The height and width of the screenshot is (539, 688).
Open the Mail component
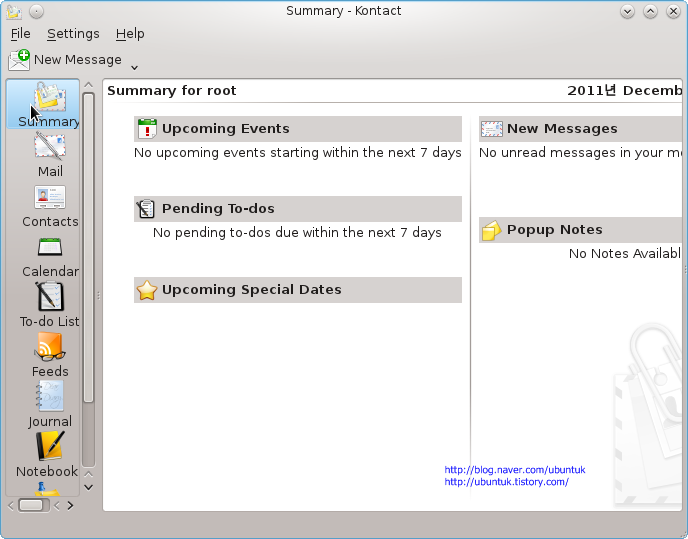[x=50, y=155]
